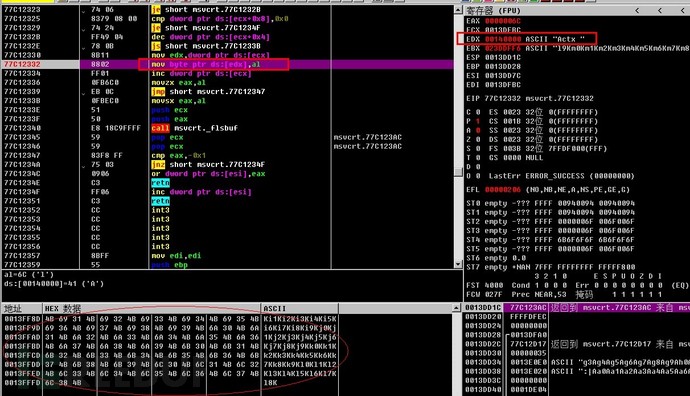Viewport: 690px width, 396px height.
Task: Click ASCII dump text '18K'
Action: [270, 382]
